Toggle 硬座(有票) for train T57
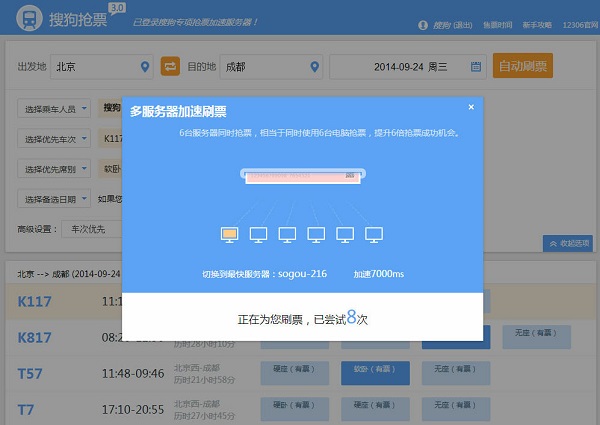Viewport: 600px width, 425px height. point(295,373)
